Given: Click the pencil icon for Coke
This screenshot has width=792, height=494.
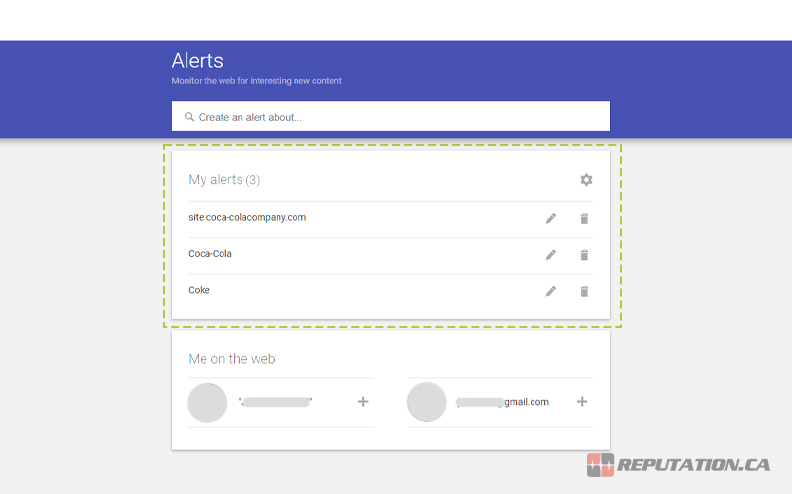Looking at the screenshot, I should pyautogui.click(x=551, y=291).
